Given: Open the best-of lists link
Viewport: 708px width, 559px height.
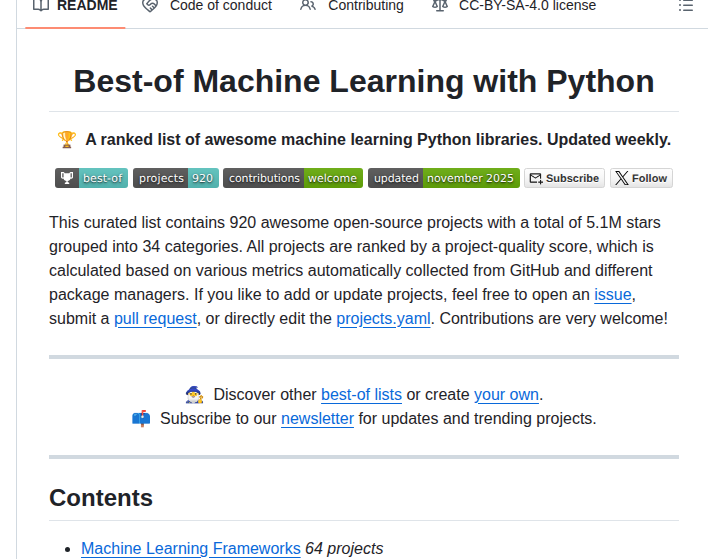Looking at the screenshot, I should click(x=361, y=395).
